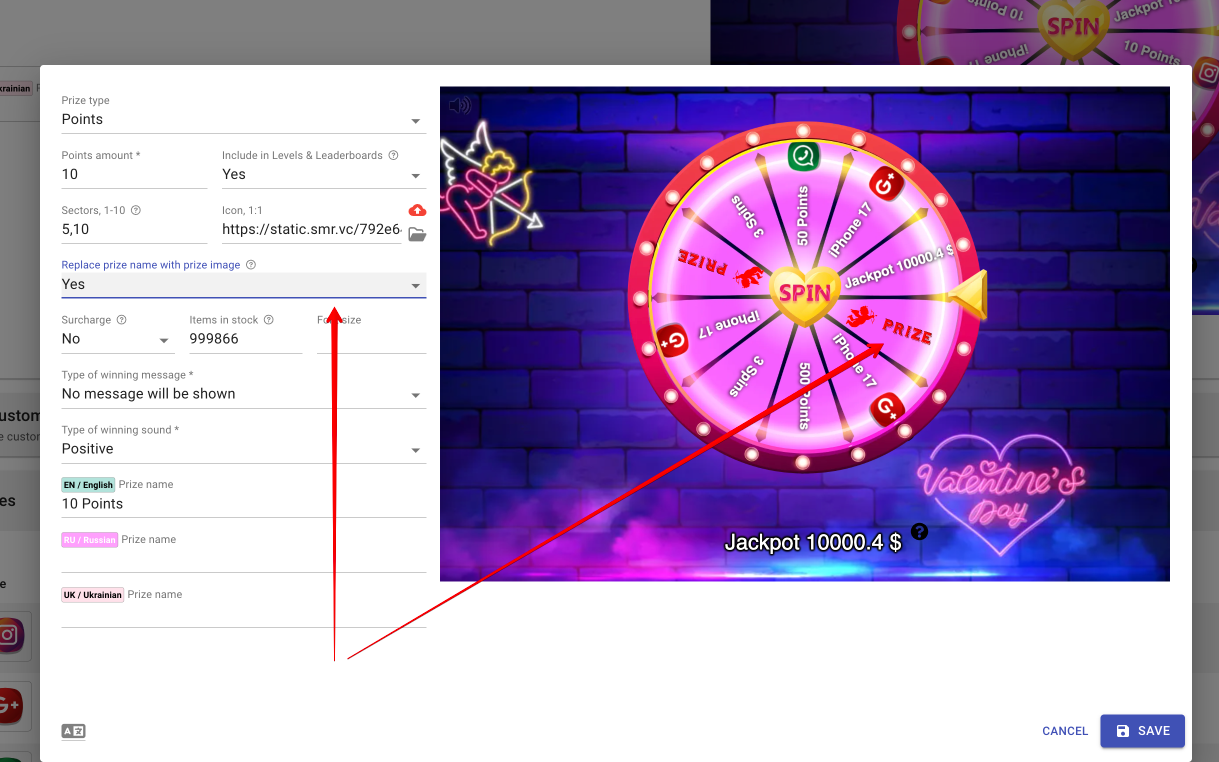1219x762 pixels.
Task: Click help icon for Replace prize name
Action: pyautogui.click(x=251, y=265)
